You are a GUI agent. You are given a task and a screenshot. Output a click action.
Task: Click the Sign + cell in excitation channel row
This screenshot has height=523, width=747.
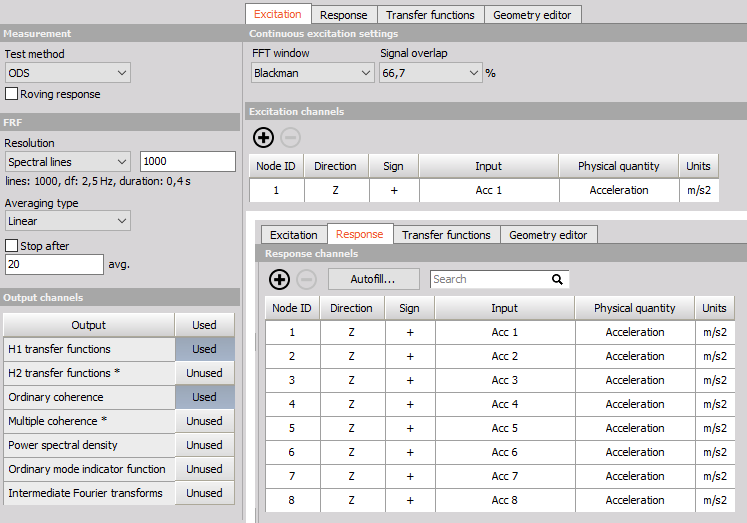pos(394,190)
